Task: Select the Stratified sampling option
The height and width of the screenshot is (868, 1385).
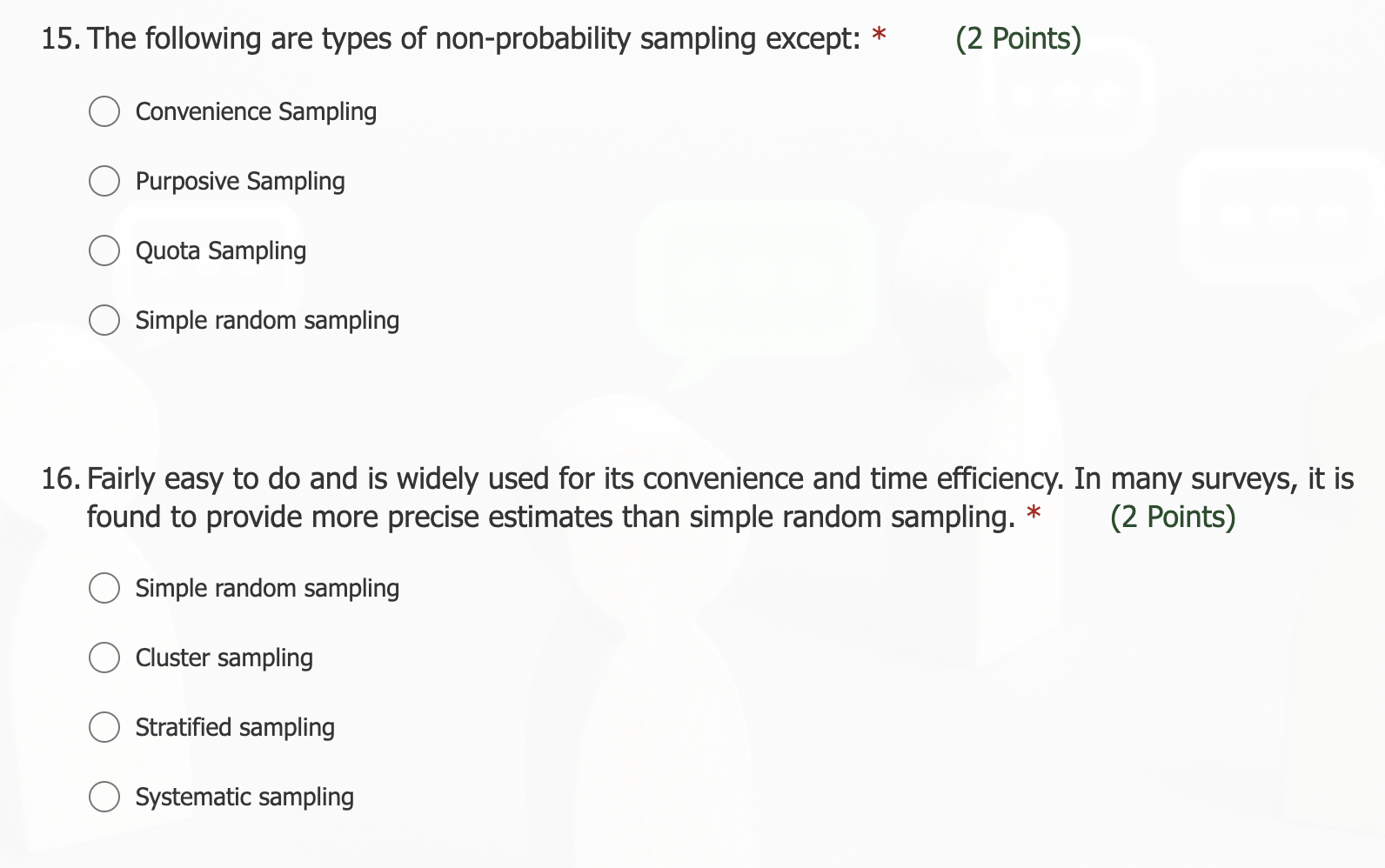Action: coord(104,727)
